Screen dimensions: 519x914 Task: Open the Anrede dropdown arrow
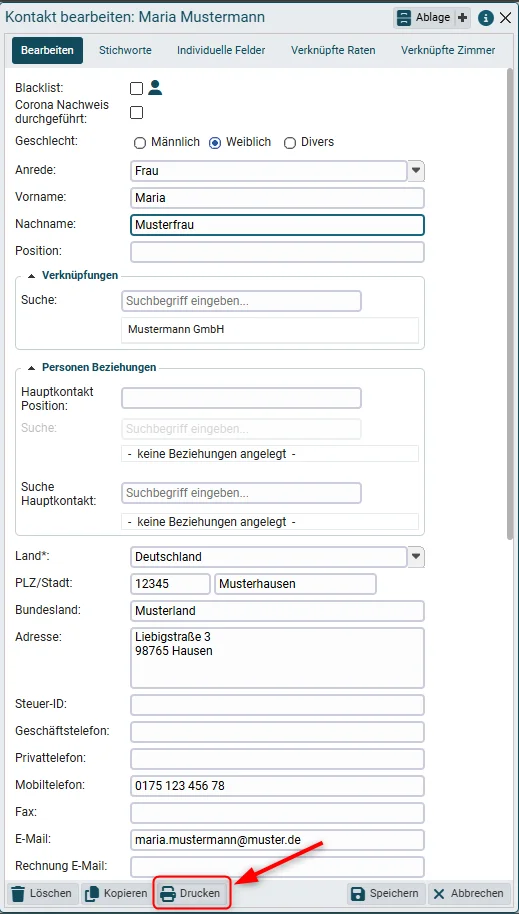(416, 171)
